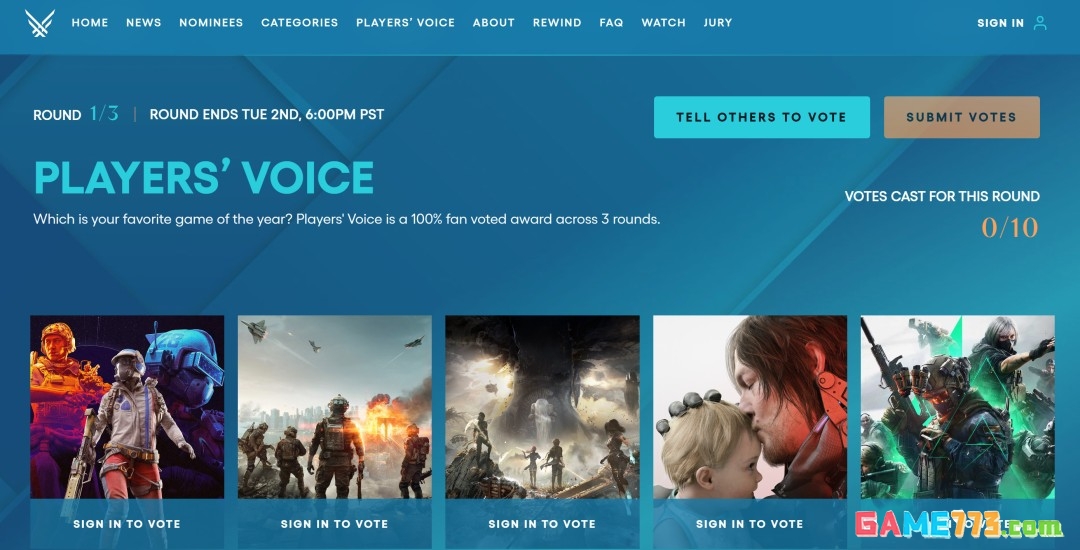
Task: Select Players' Voice in navigation bar
Action: [406, 23]
